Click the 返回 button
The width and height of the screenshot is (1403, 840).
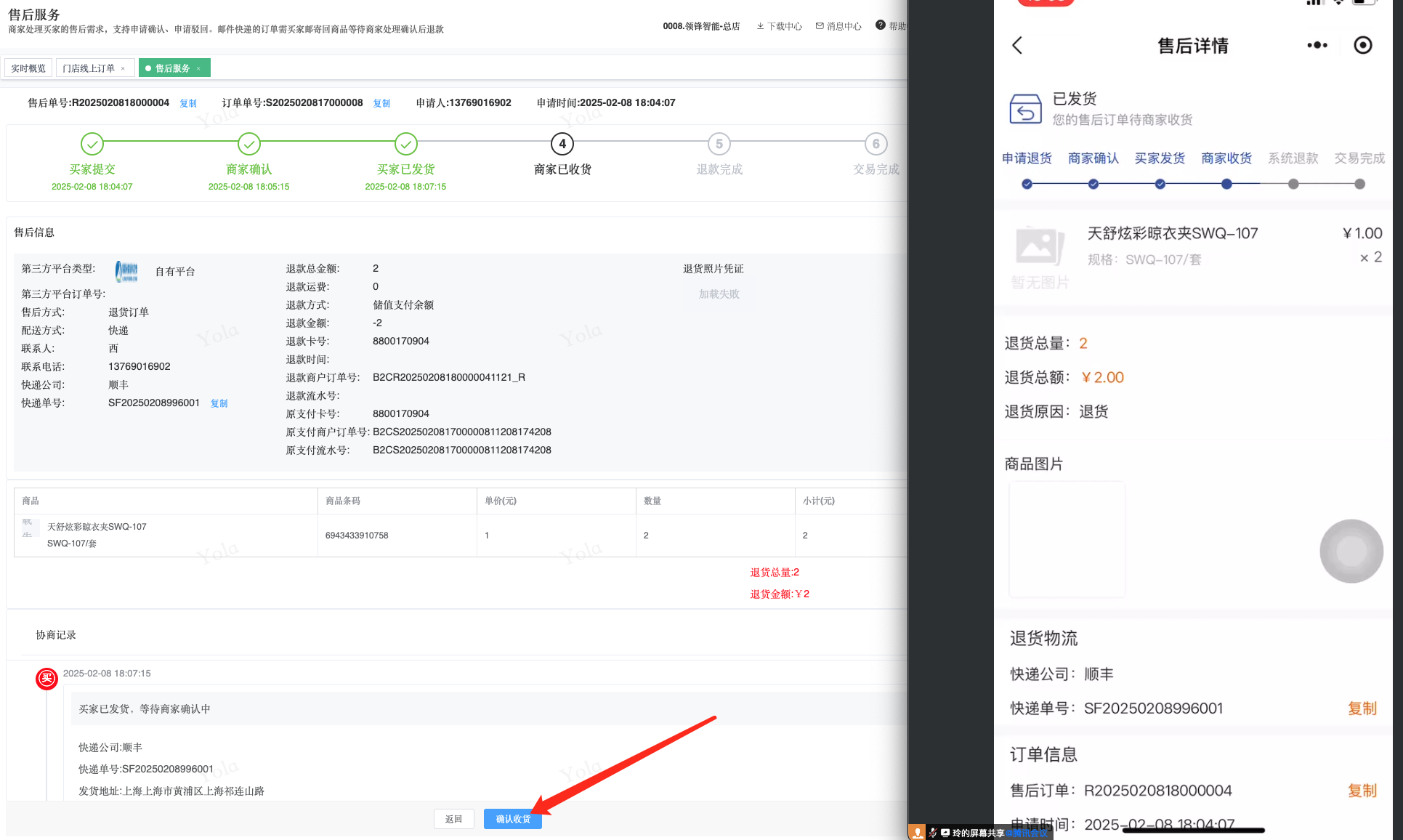pos(453,819)
